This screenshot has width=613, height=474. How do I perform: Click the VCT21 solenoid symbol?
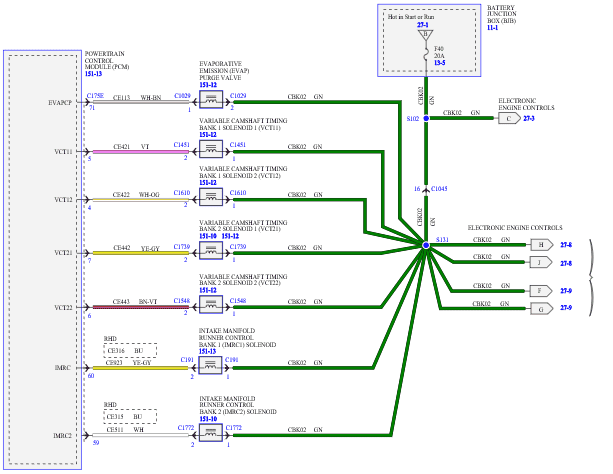[x=211, y=251]
